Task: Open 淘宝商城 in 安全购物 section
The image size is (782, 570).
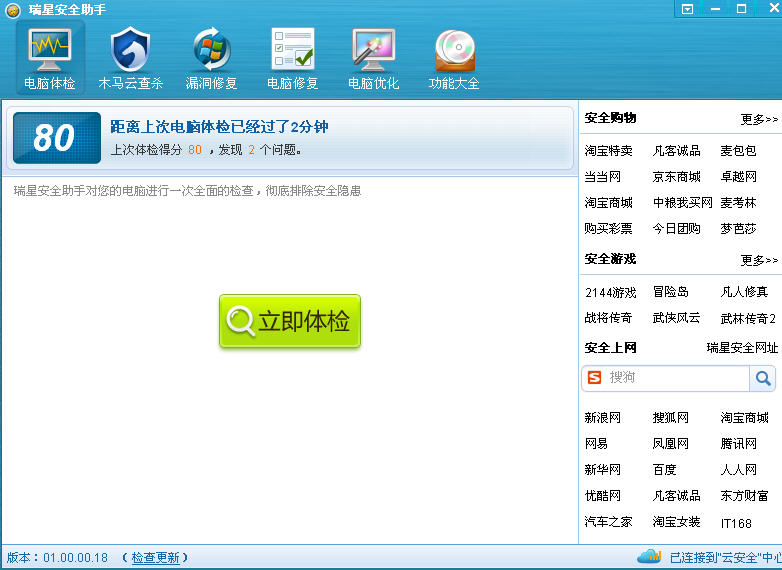Action: click(608, 202)
